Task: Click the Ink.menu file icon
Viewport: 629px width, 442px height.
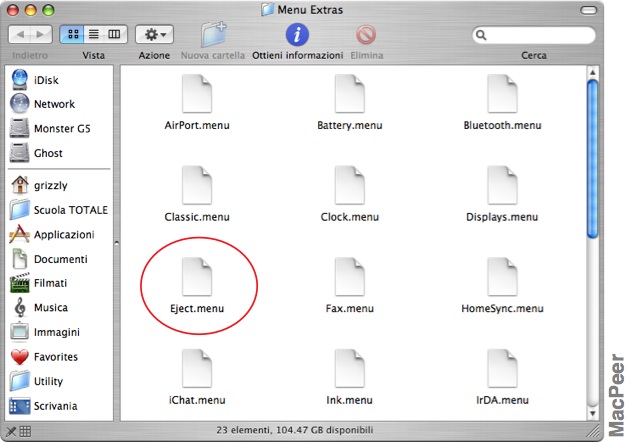Action: (x=349, y=368)
